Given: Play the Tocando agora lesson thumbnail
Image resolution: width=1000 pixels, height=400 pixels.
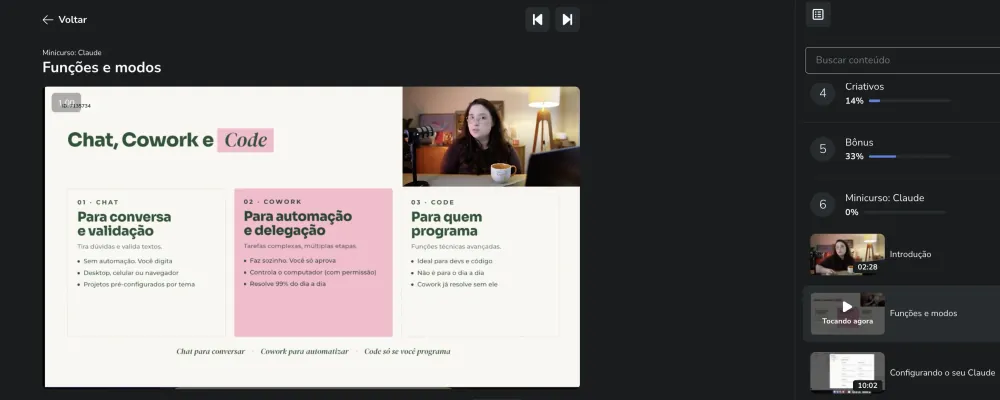Looking at the screenshot, I should [x=847, y=313].
